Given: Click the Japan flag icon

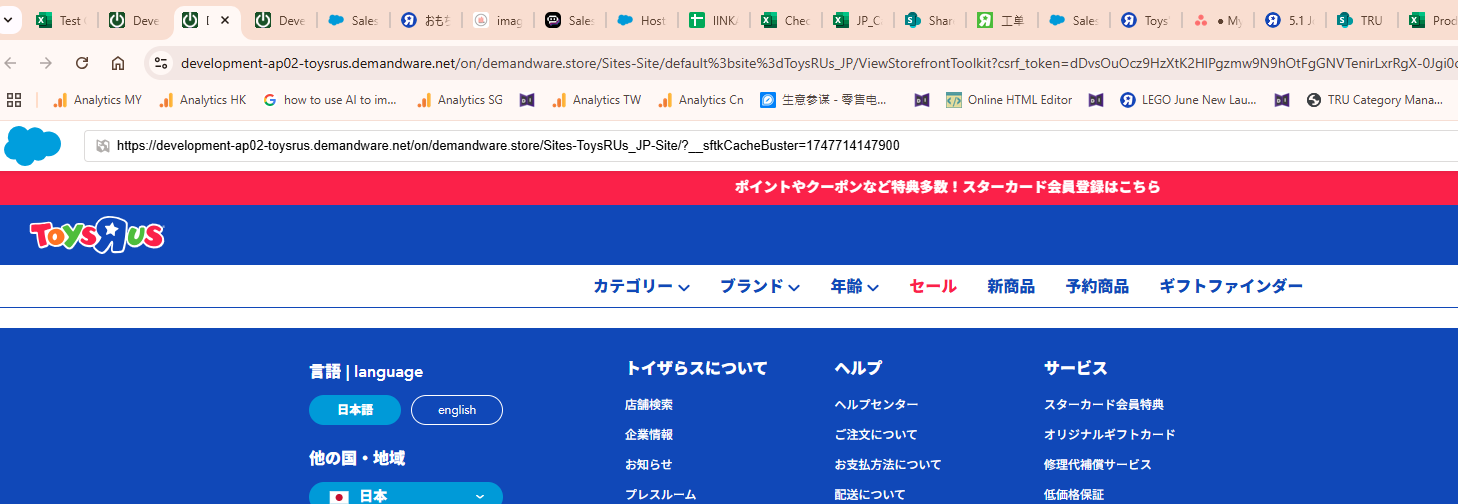Looking at the screenshot, I should pos(339,496).
